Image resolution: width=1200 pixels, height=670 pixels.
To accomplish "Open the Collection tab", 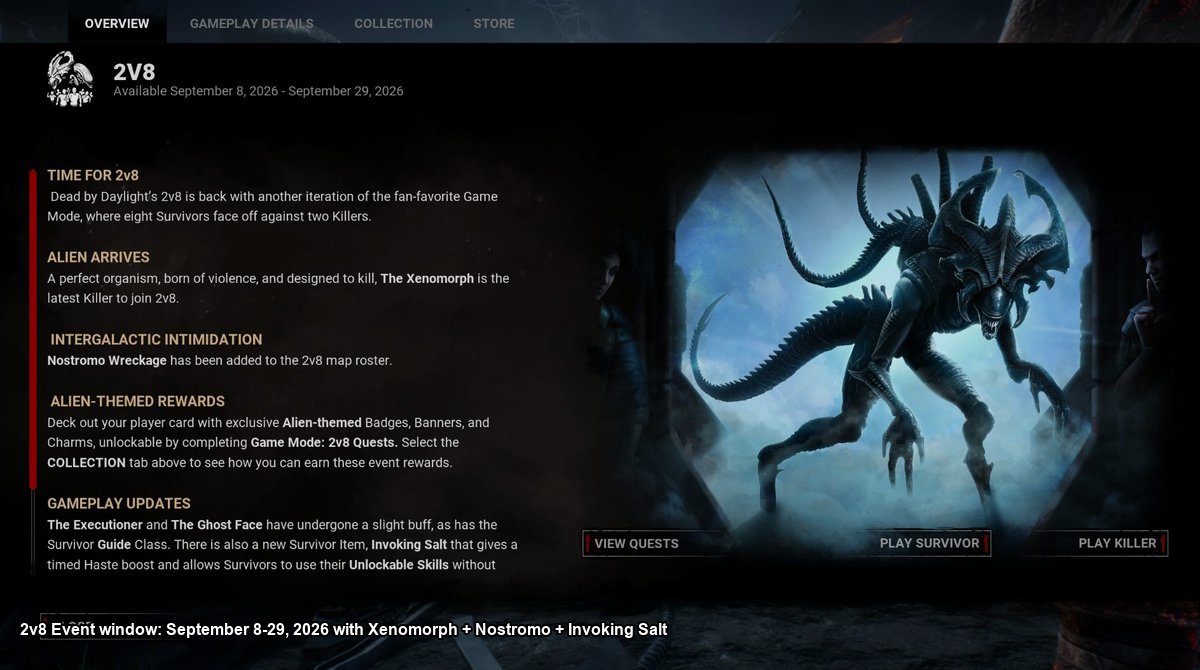I will click(393, 23).
